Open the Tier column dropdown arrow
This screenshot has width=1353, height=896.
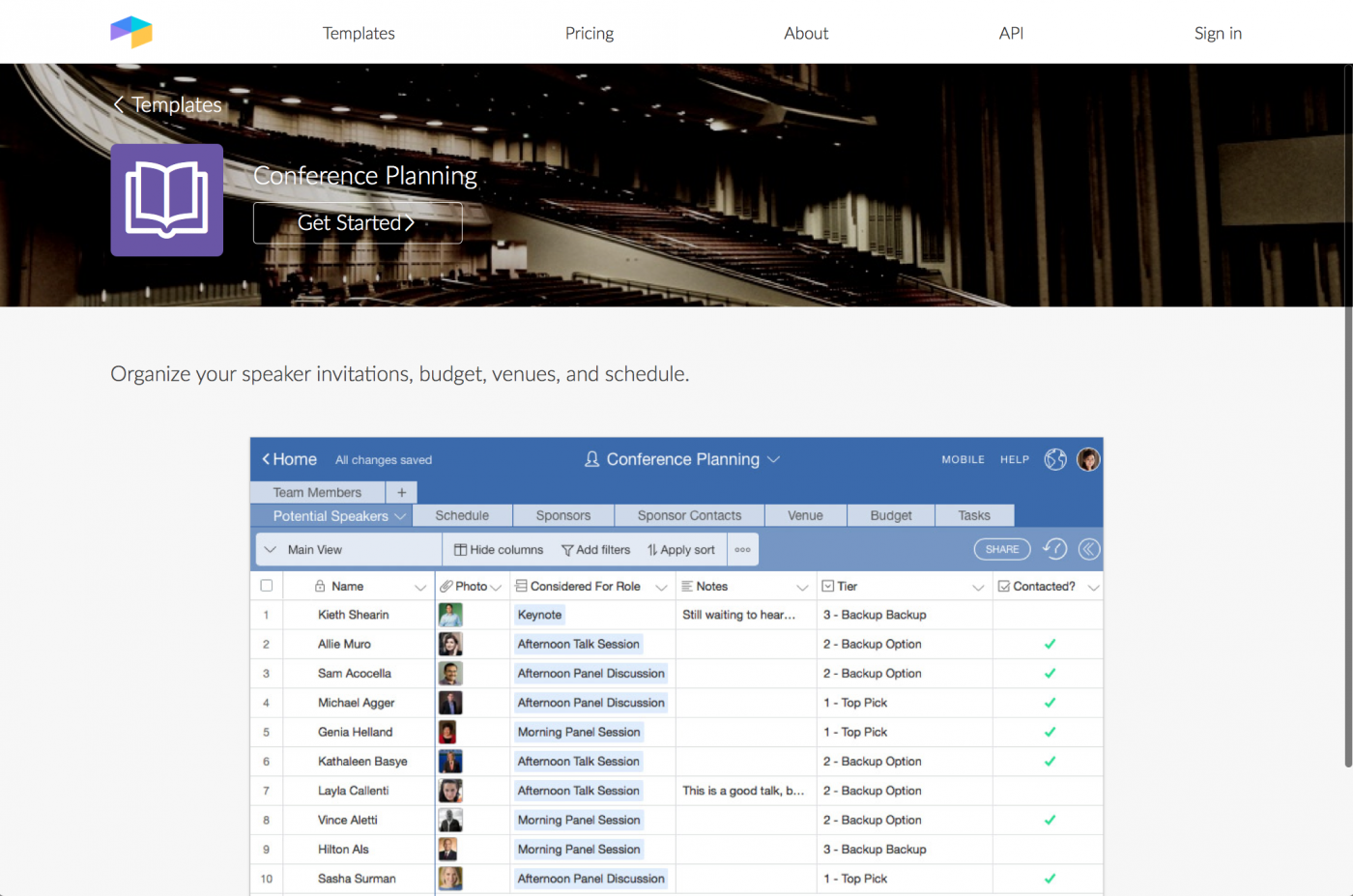(x=977, y=587)
